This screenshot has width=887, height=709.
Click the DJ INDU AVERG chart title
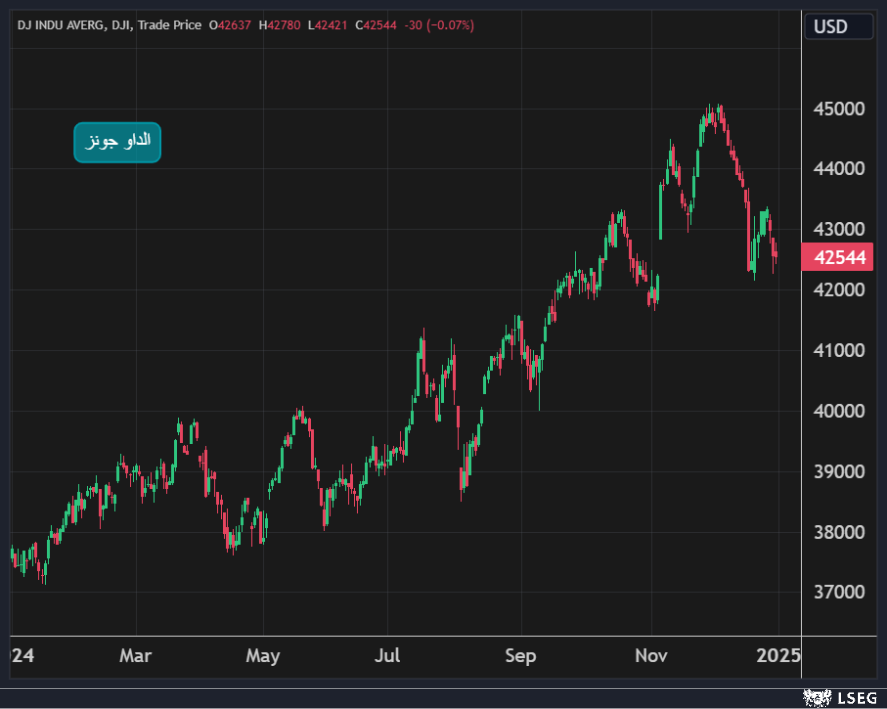tap(60, 24)
